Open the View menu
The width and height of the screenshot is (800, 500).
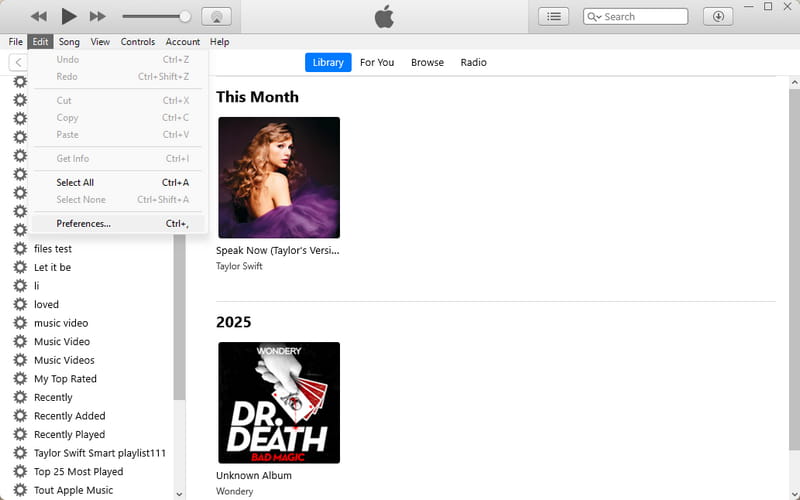click(x=100, y=42)
